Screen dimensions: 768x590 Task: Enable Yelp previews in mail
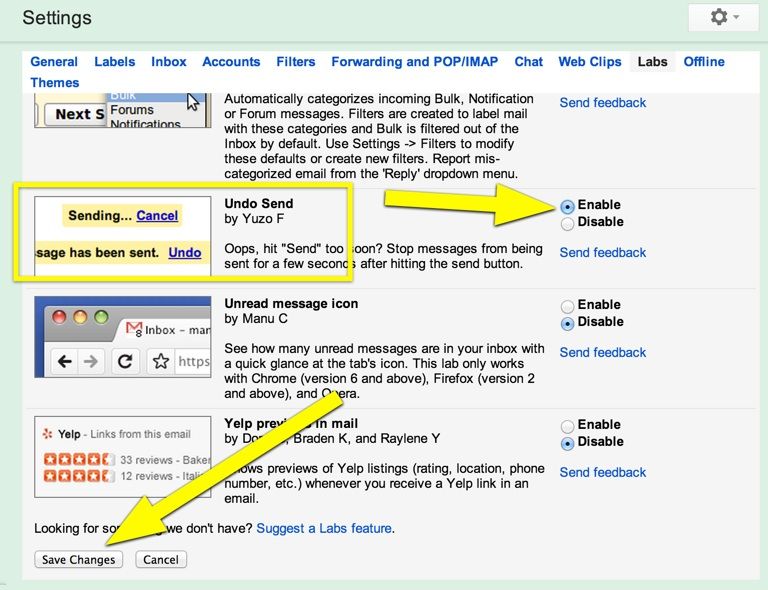568,426
